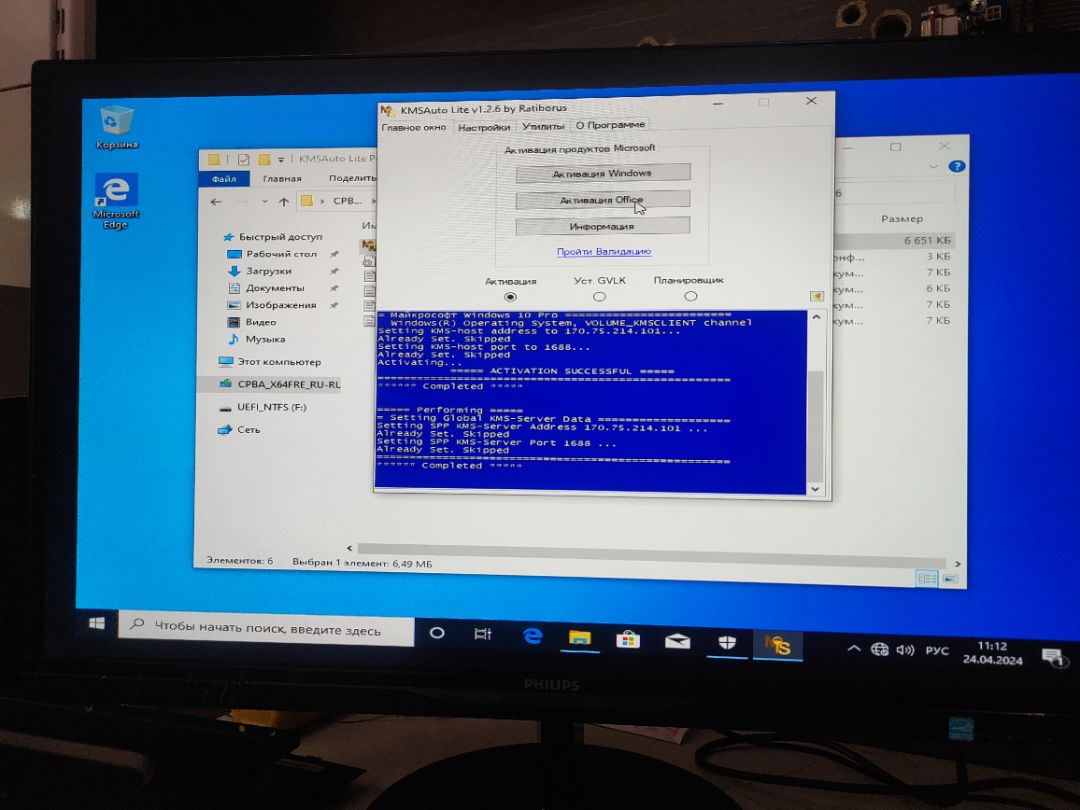This screenshot has height=810, width=1080.
Task: Open the Настройки tab in KMSAuto
Action: (484, 127)
